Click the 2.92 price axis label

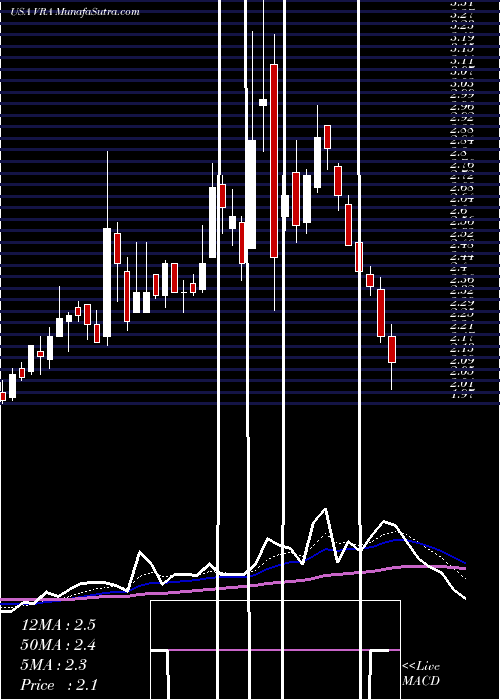[x=462, y=118]
